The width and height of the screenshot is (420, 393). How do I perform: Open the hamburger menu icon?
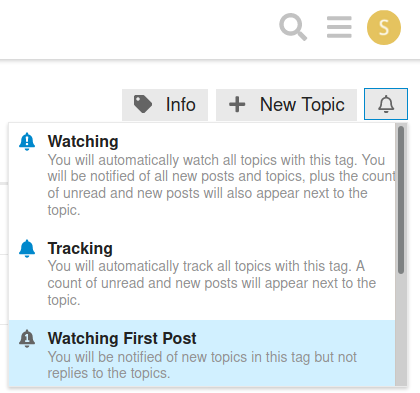tap(339, 27)
